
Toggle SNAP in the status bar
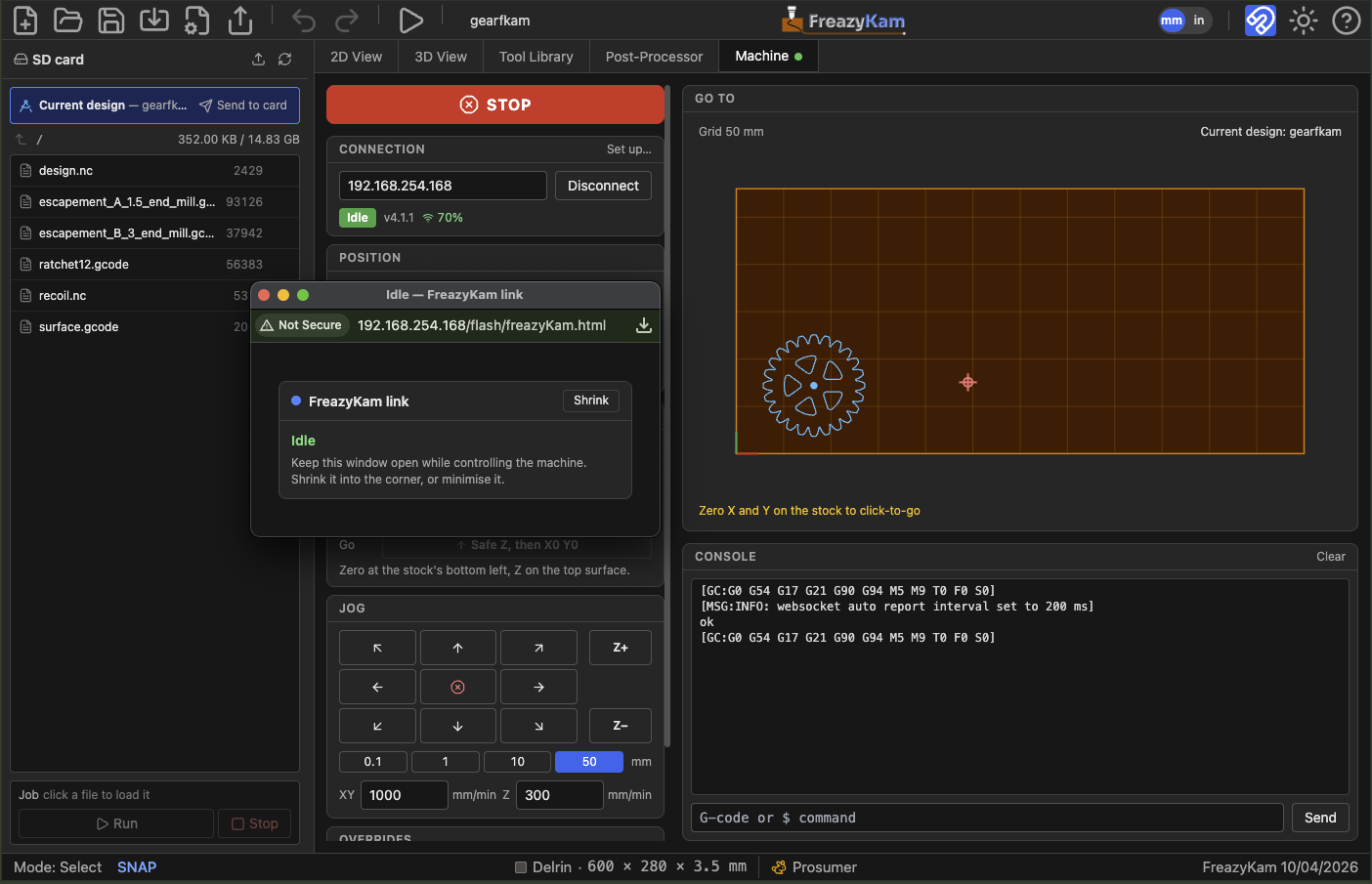137,867
